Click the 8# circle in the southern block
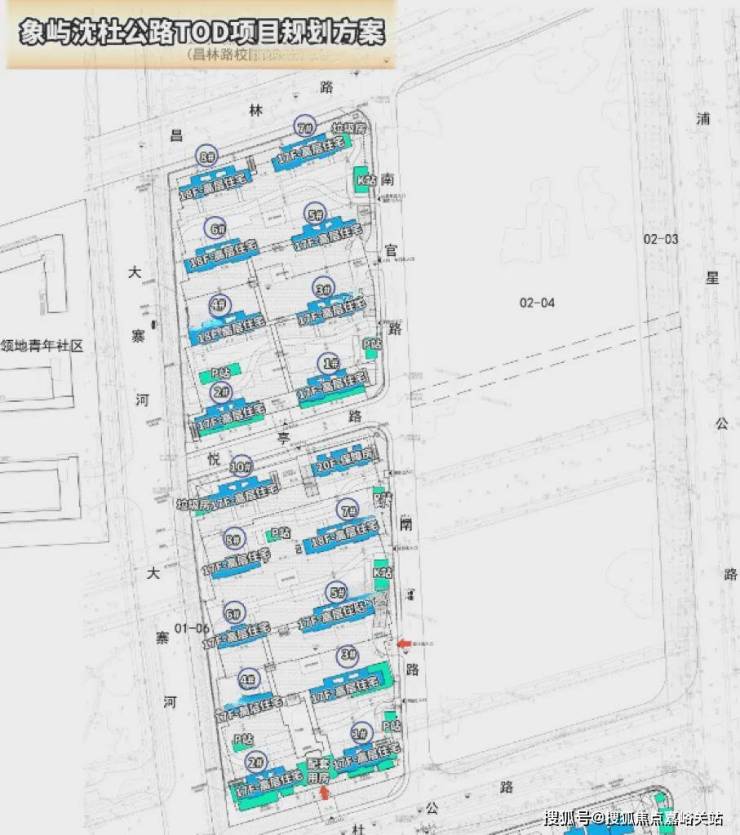Screen dimensions: 740x835 [233, 539]
